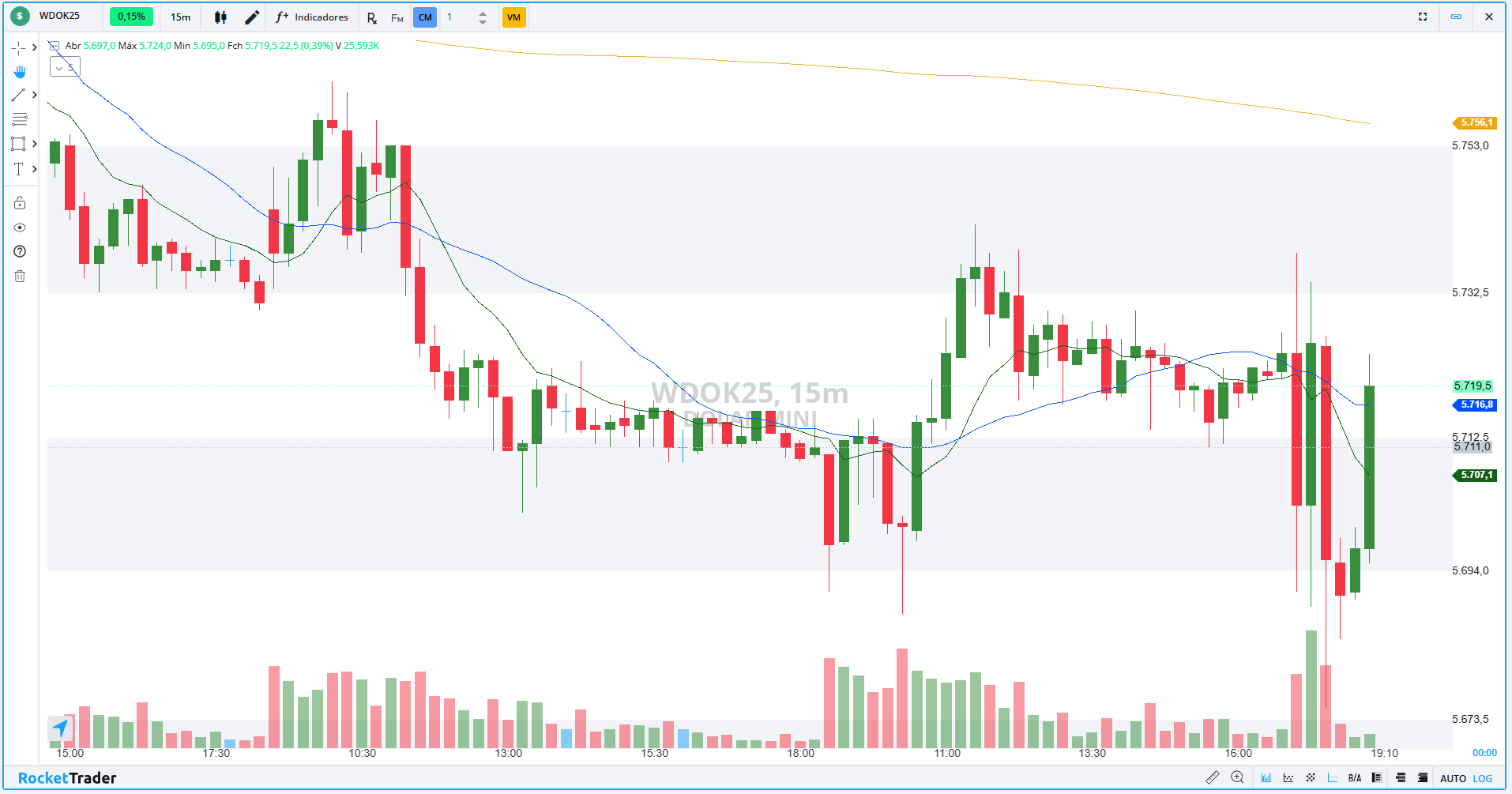Select the hand pan tool
Image resolution: width=1512 pixels, height=794 pixels.
(x=19, y=72)
